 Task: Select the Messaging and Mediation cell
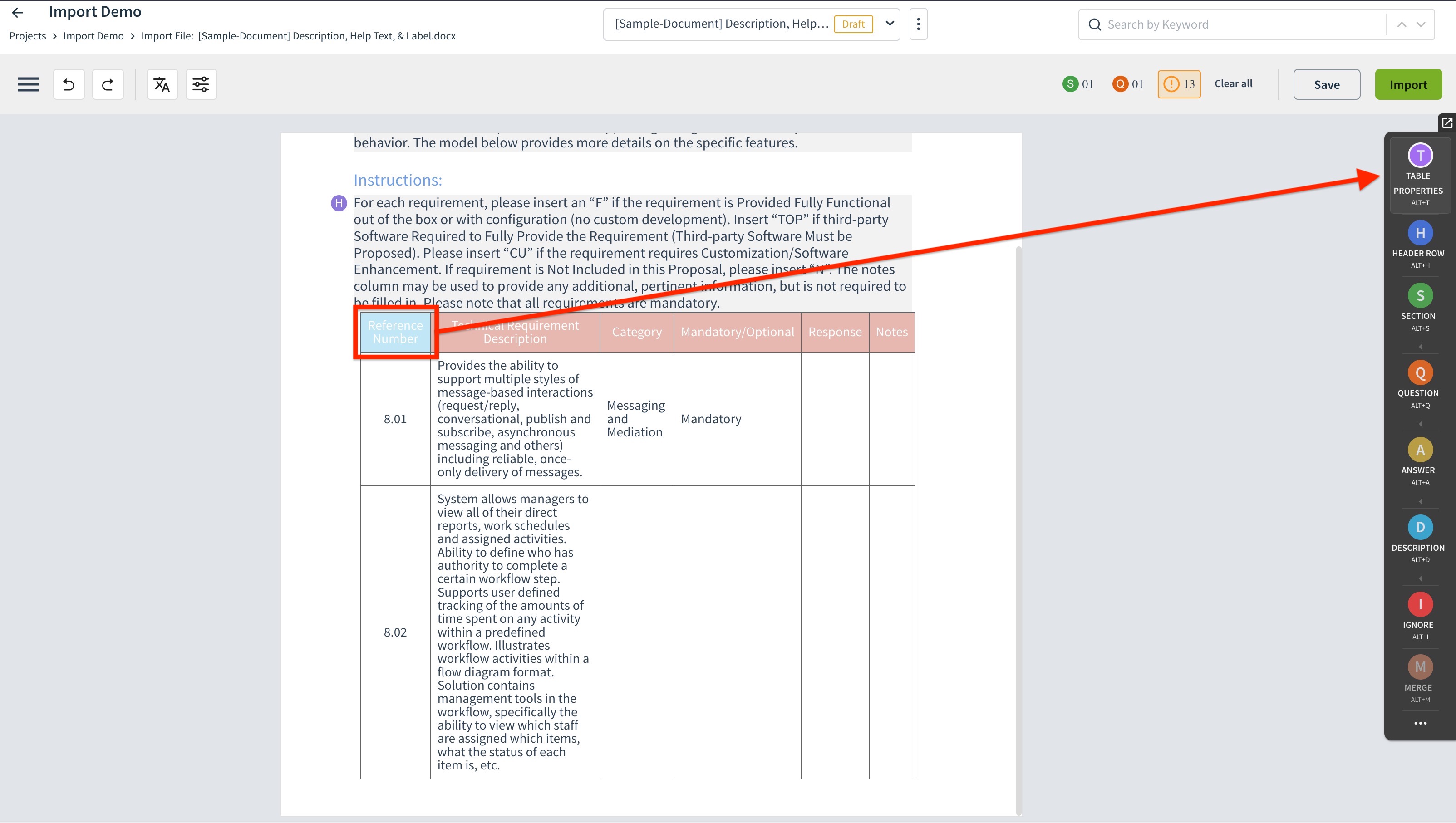pos(637,419)
